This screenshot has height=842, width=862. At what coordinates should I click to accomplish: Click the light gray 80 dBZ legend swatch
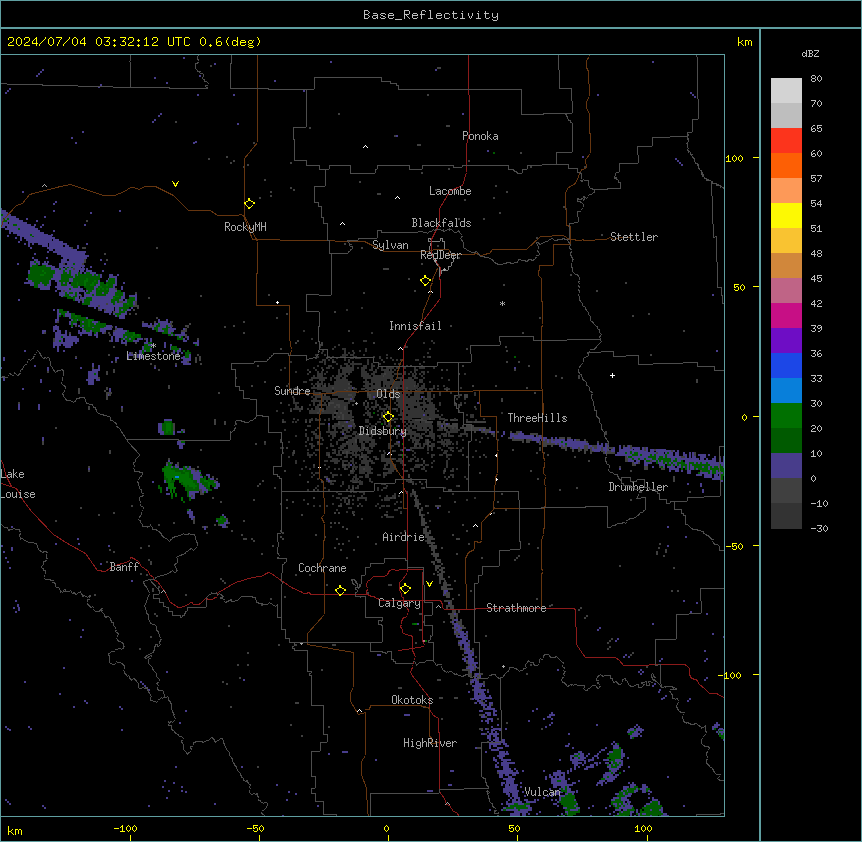(x=786, y=91)
